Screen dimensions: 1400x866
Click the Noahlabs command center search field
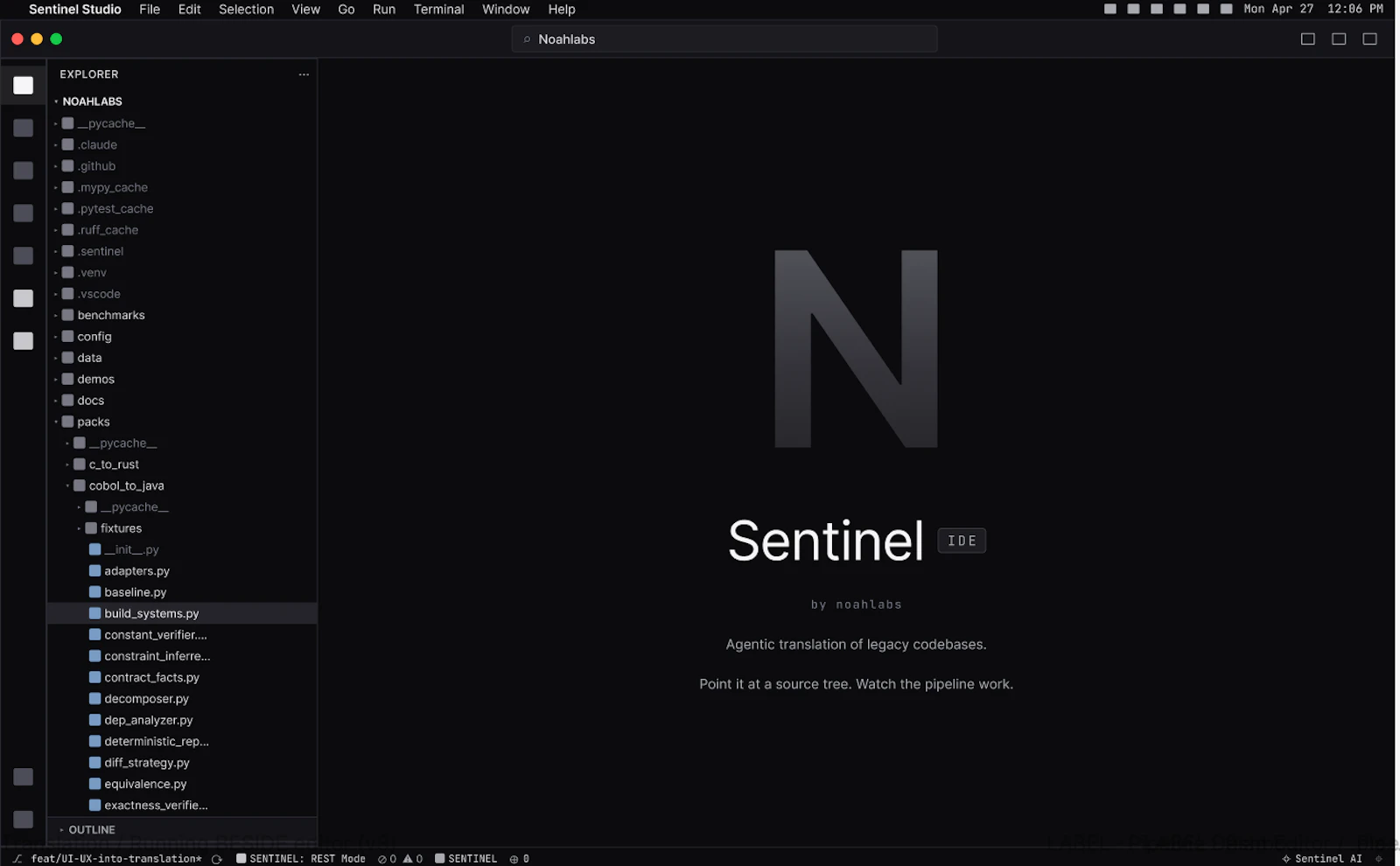(x=724, y=39)
